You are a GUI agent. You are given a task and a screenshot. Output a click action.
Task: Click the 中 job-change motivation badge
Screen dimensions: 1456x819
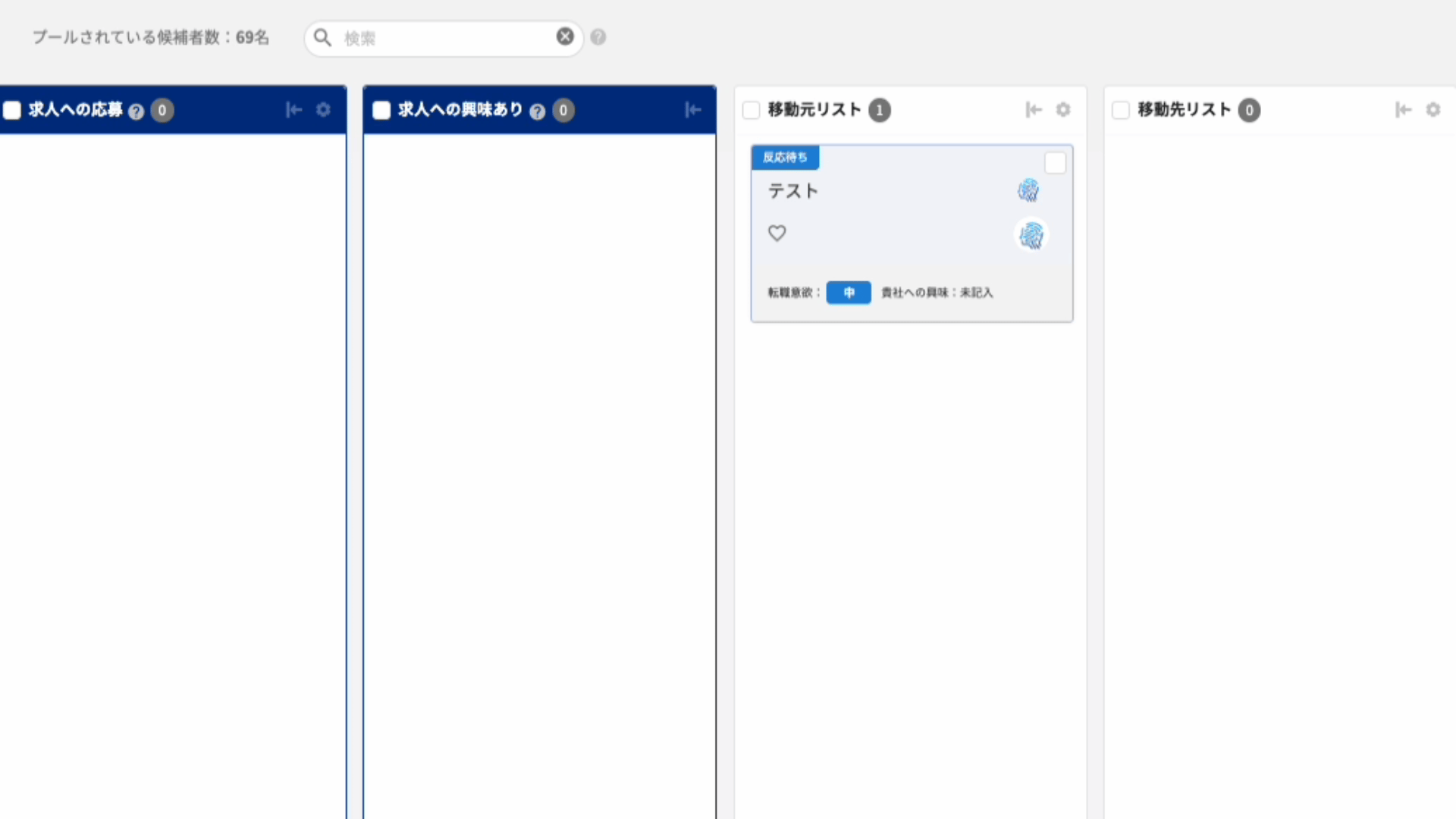coord(849,292)
